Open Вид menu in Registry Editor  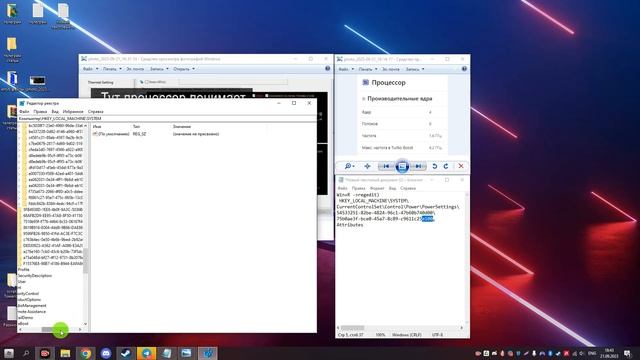(x=55, y=111)
